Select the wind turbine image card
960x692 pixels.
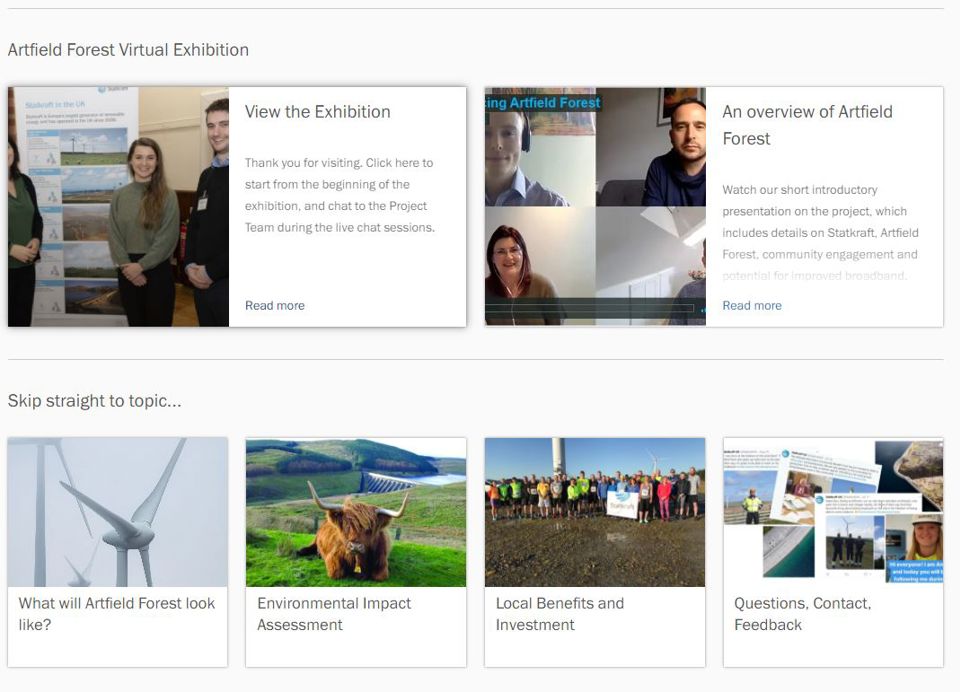(x=118, y=512)
